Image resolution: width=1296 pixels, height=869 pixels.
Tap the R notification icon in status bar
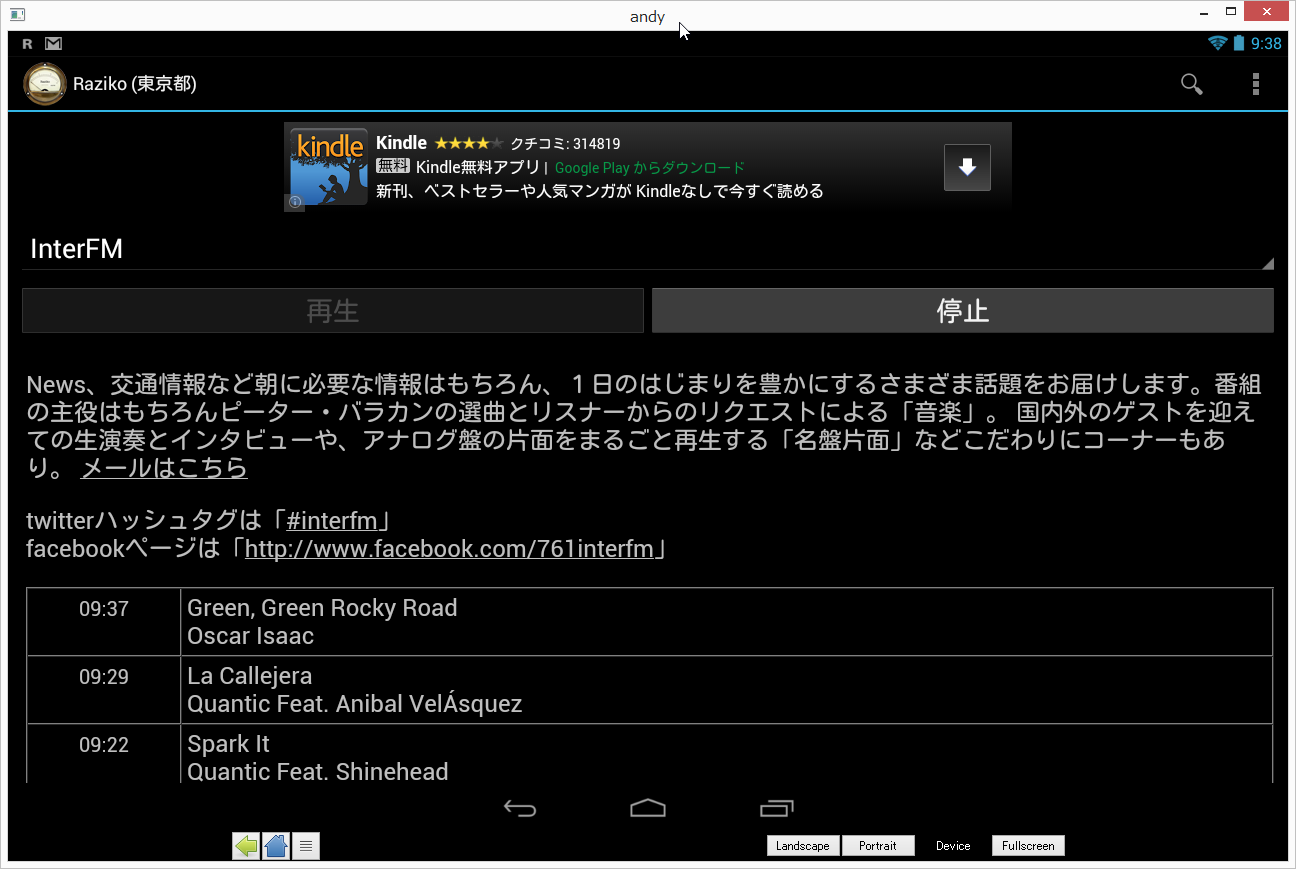point(27,44)
